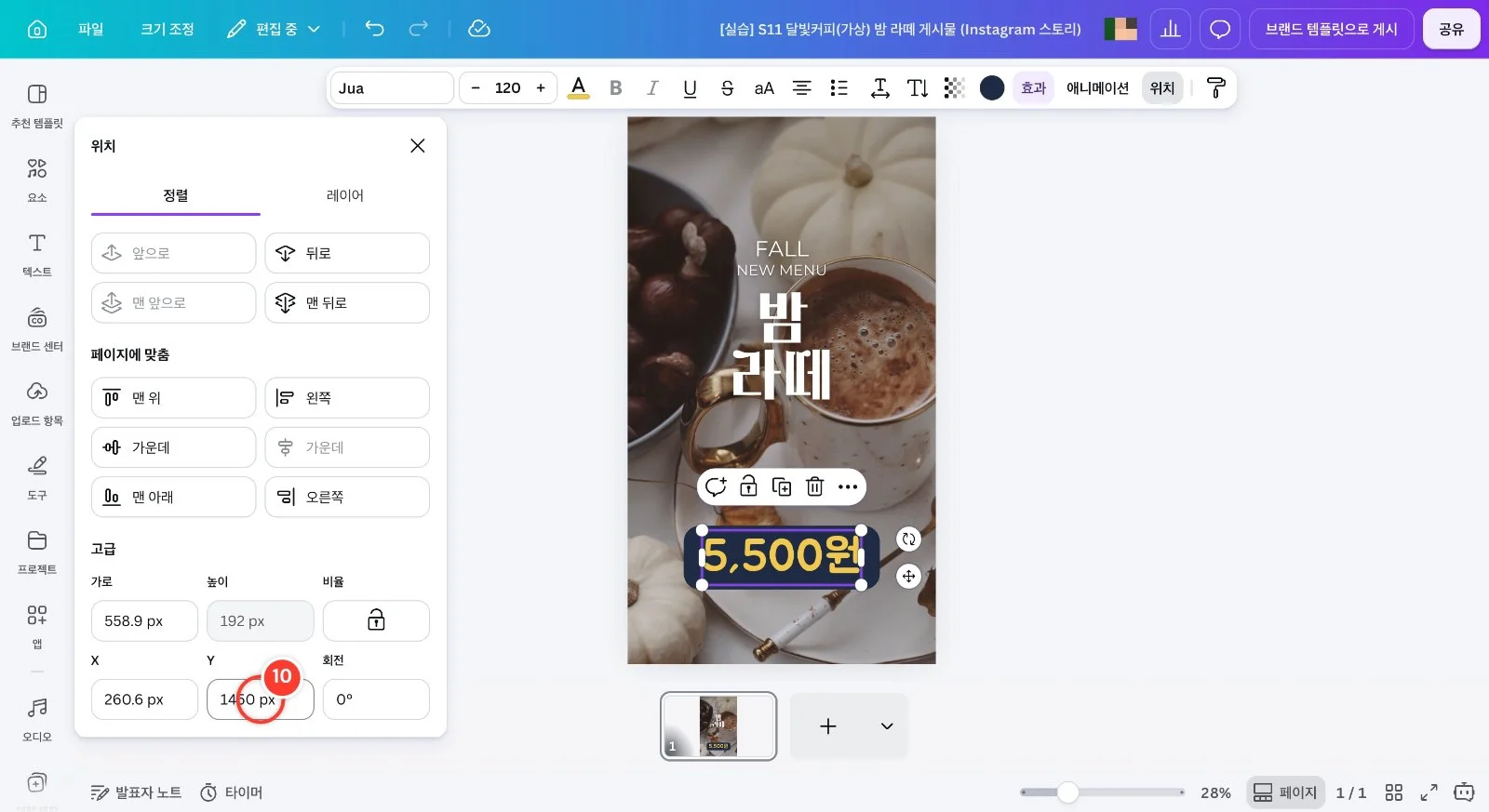The image size is (1489, 812).
Task: Open the 편집 중 mode dropdown
Action: tap(274, 29)
